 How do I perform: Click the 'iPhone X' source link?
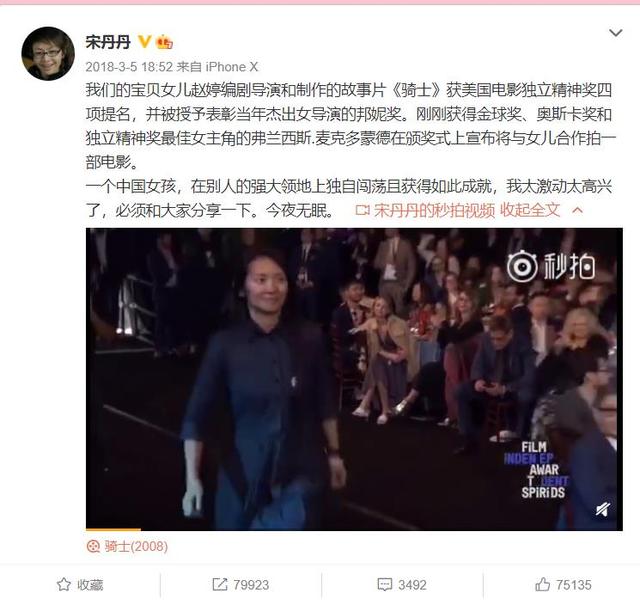click(x=231, y=67)
